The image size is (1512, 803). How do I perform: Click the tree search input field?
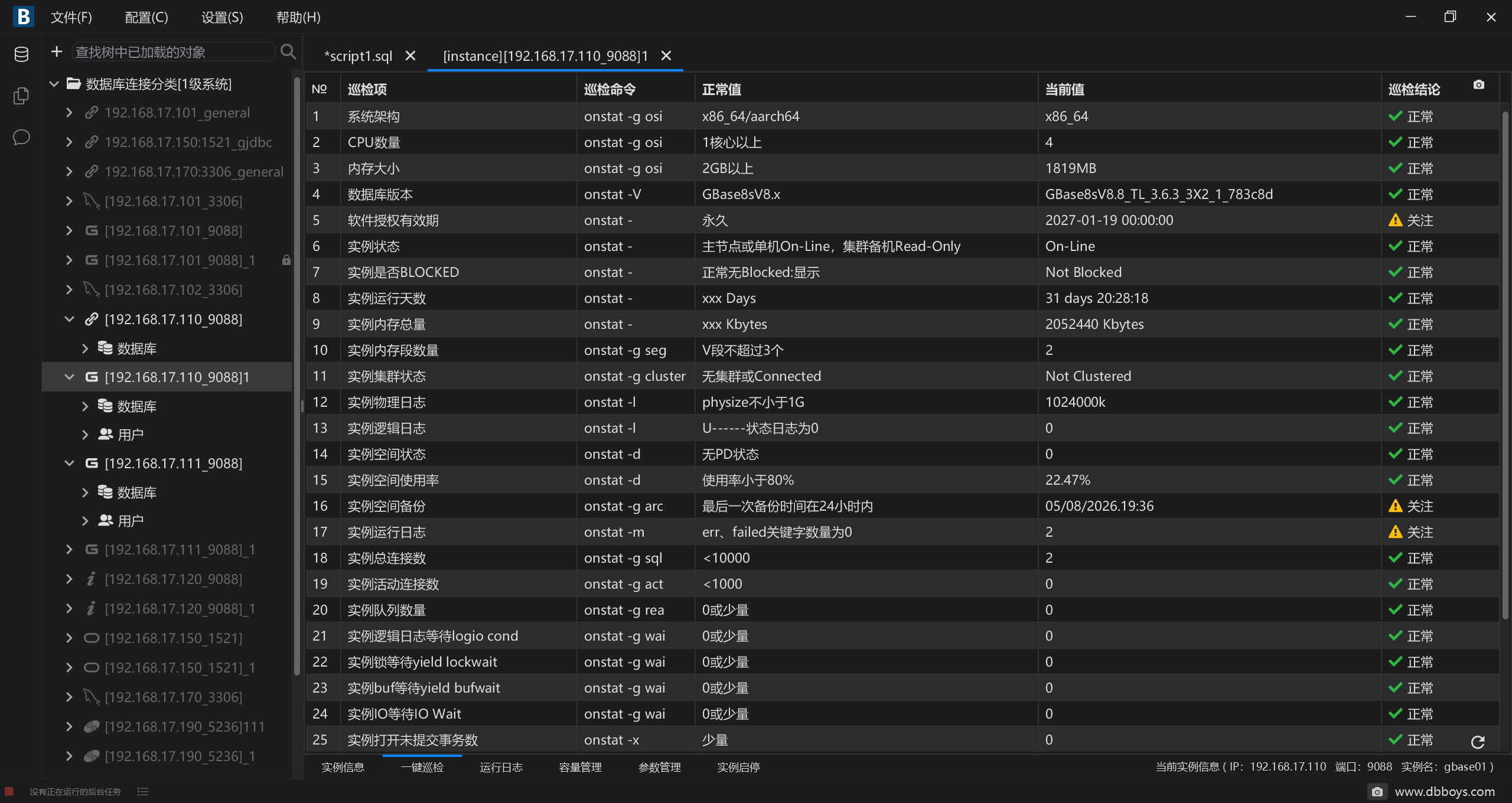click(174, 52)
